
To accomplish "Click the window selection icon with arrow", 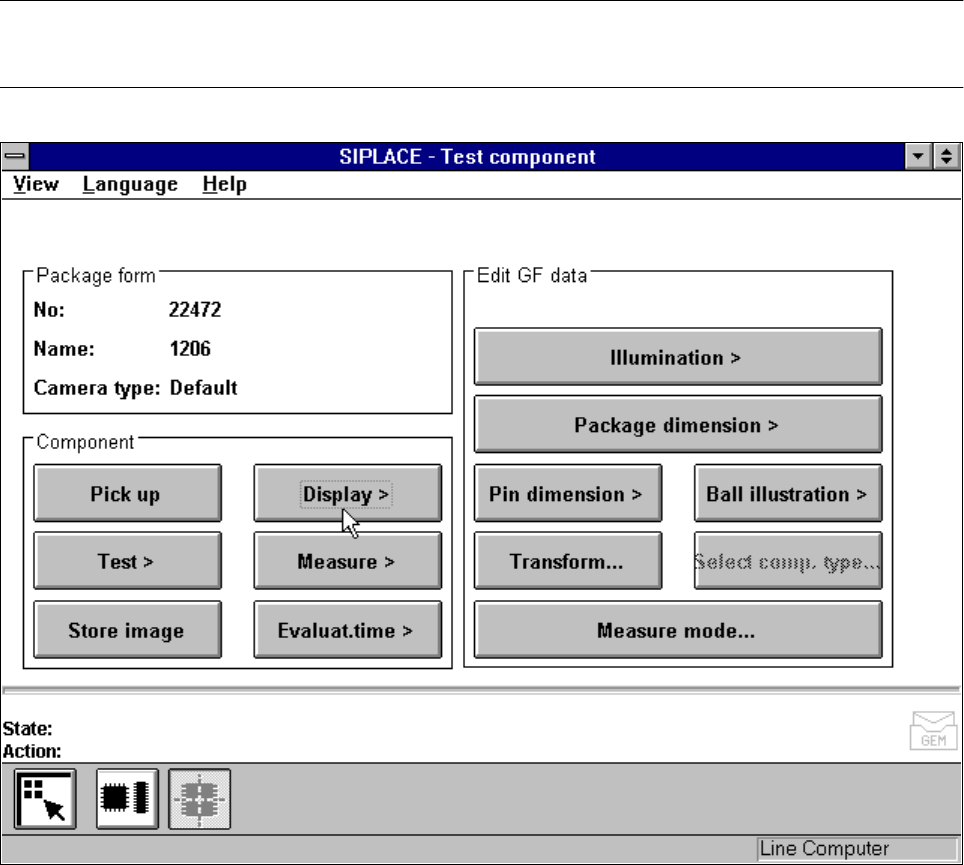I will (45, 799).
